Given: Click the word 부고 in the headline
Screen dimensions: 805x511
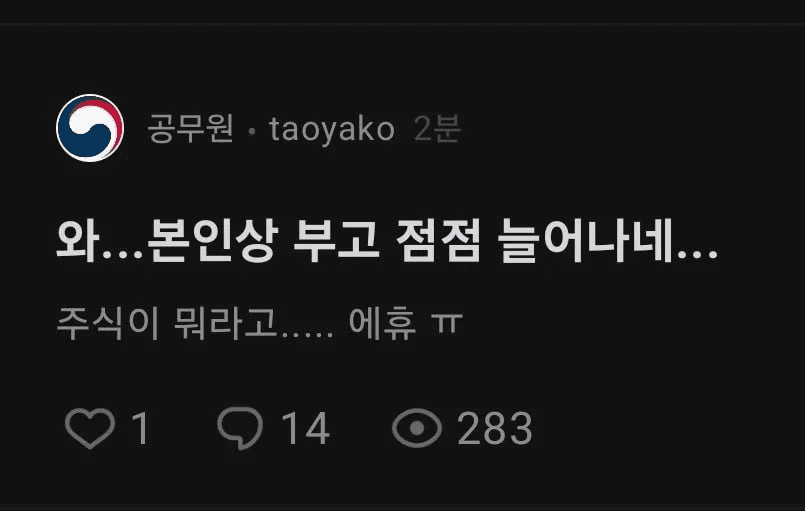Looking at the screenshot, I should (337, 240).
